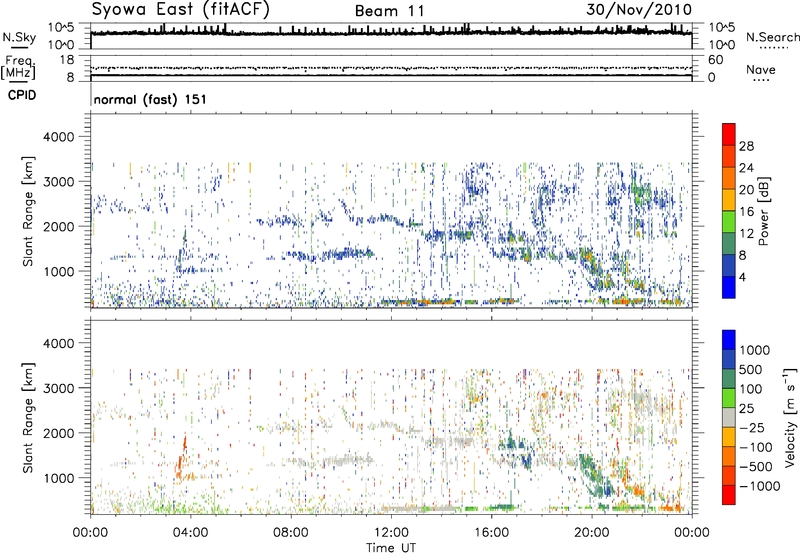The image size is (800, 554).
Task: Click the 60 tick on Nave axis
Action: pyautogui.click(x=716, y=60)
